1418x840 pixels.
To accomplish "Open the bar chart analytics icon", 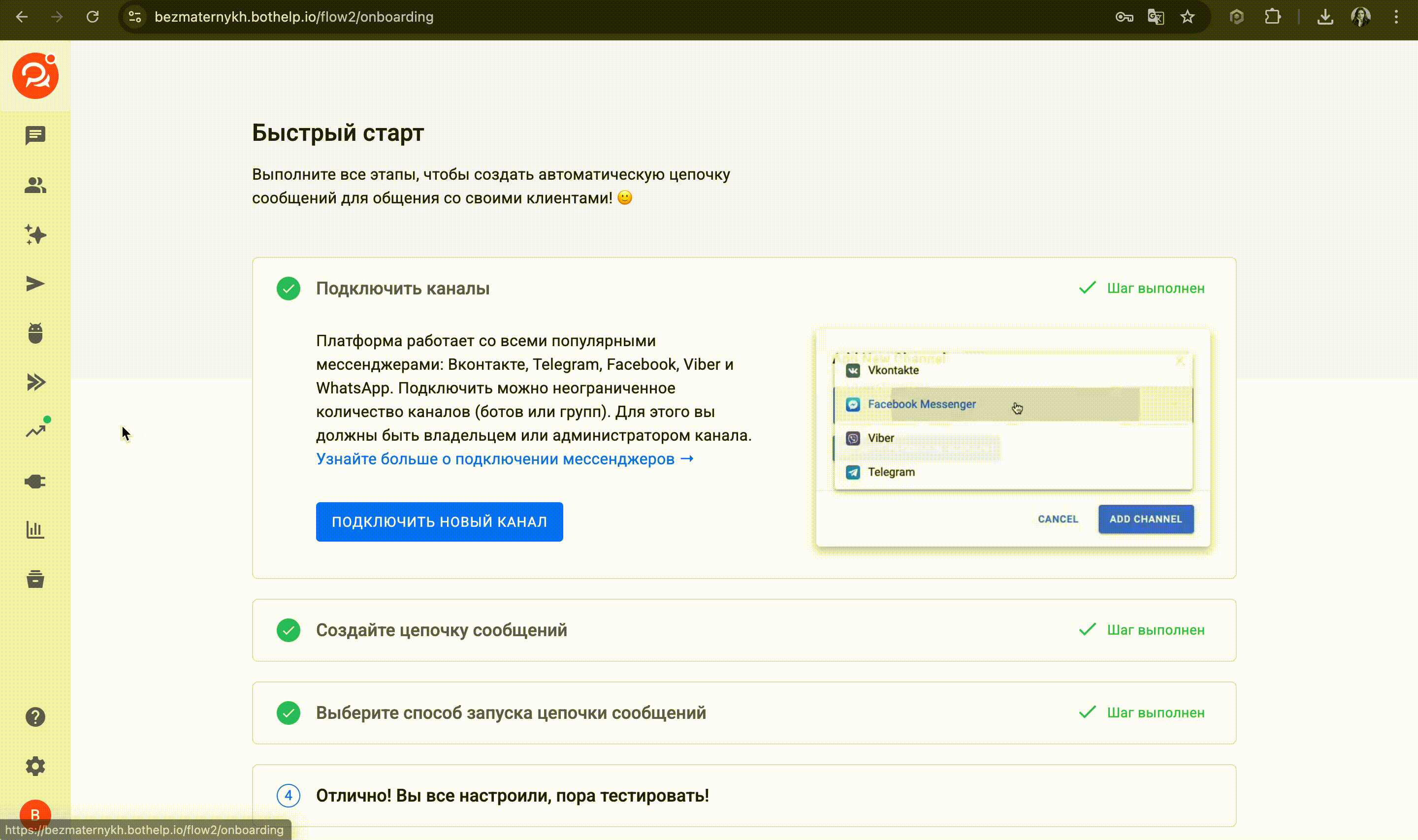I will 35,530.
